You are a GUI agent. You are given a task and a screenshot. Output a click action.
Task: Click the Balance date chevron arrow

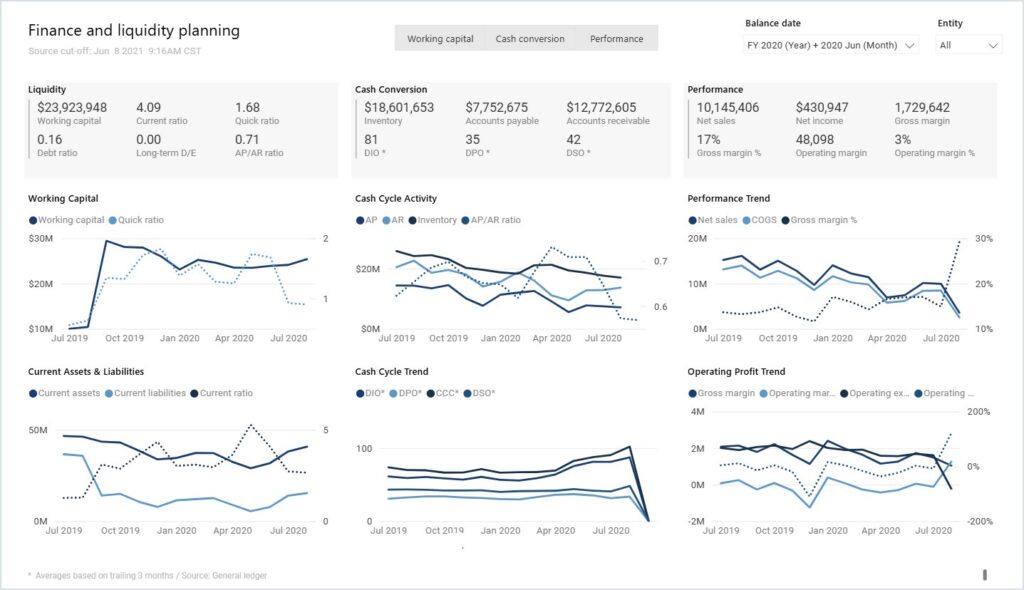[910, 46]
